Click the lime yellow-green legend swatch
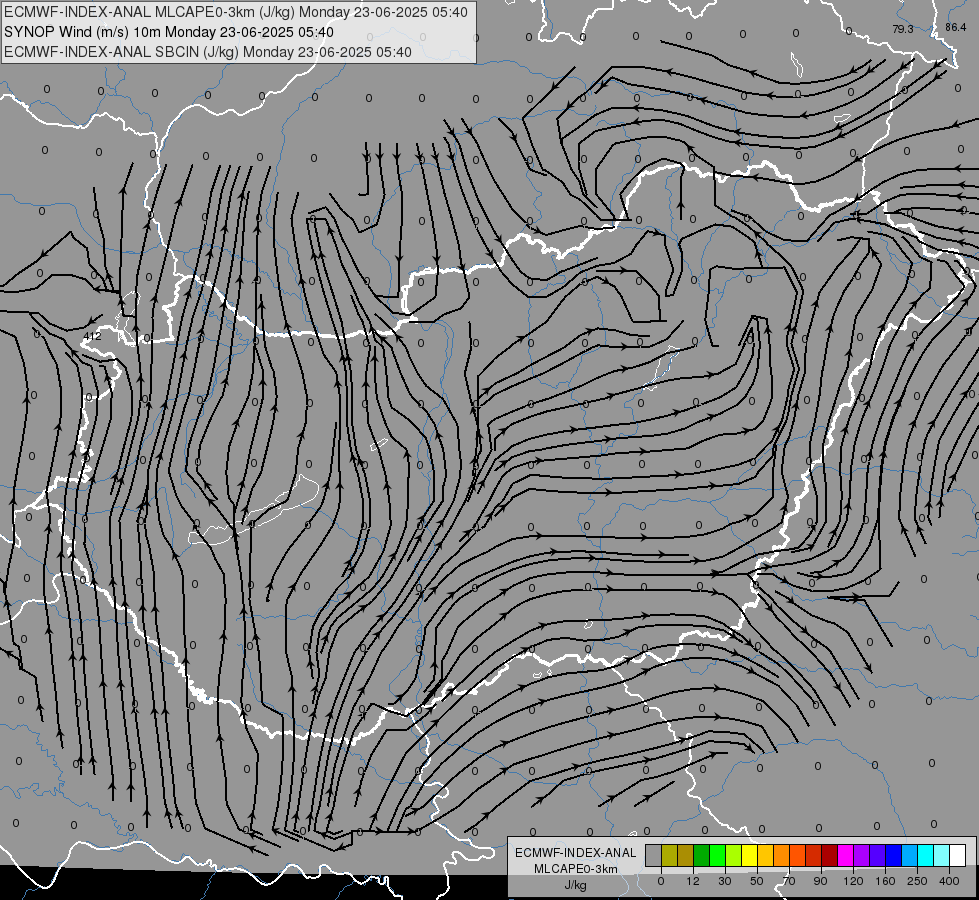The image size is (979, 900). coord(734,855)
